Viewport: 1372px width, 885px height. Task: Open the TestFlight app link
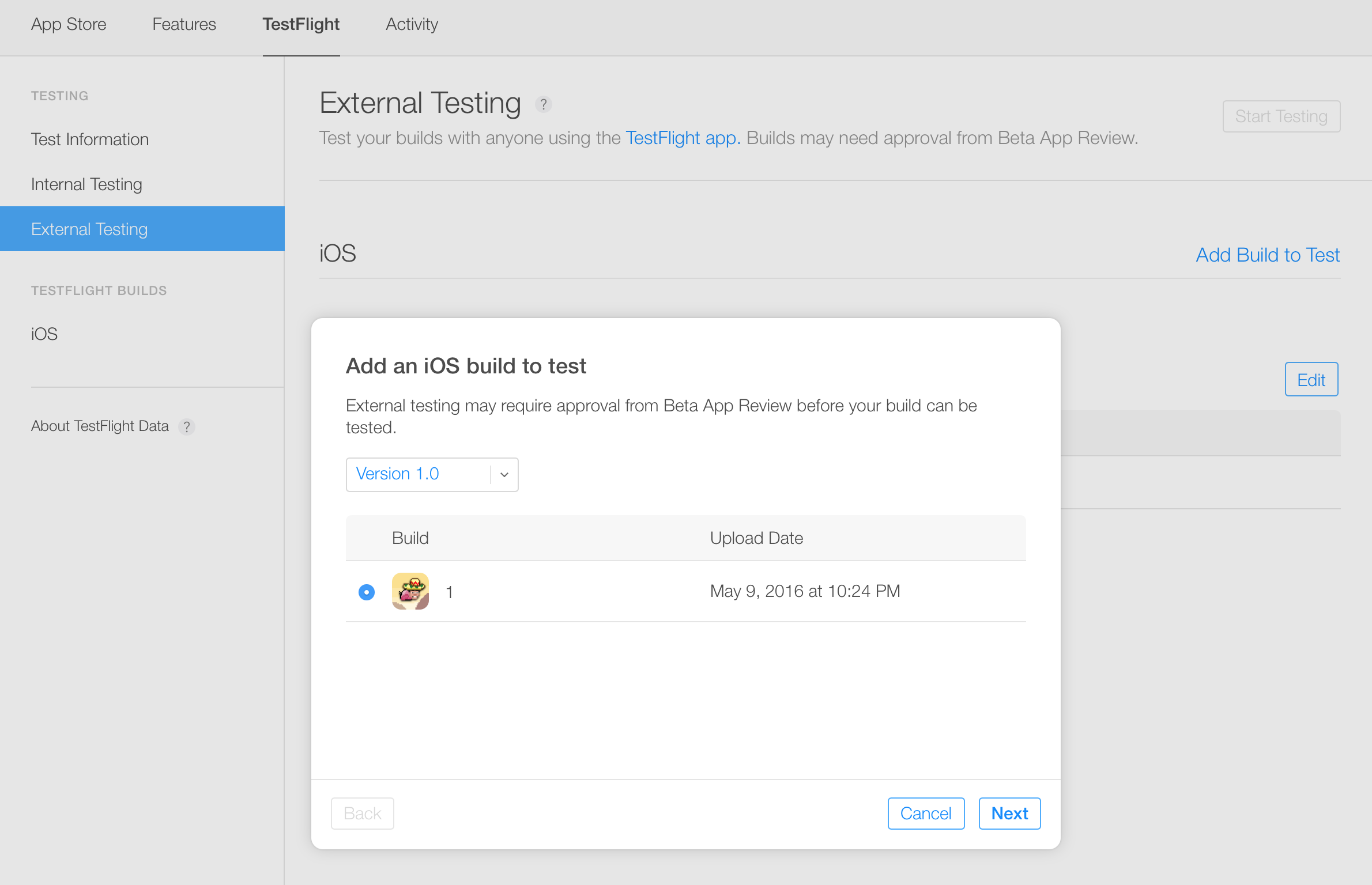point(683,138)
